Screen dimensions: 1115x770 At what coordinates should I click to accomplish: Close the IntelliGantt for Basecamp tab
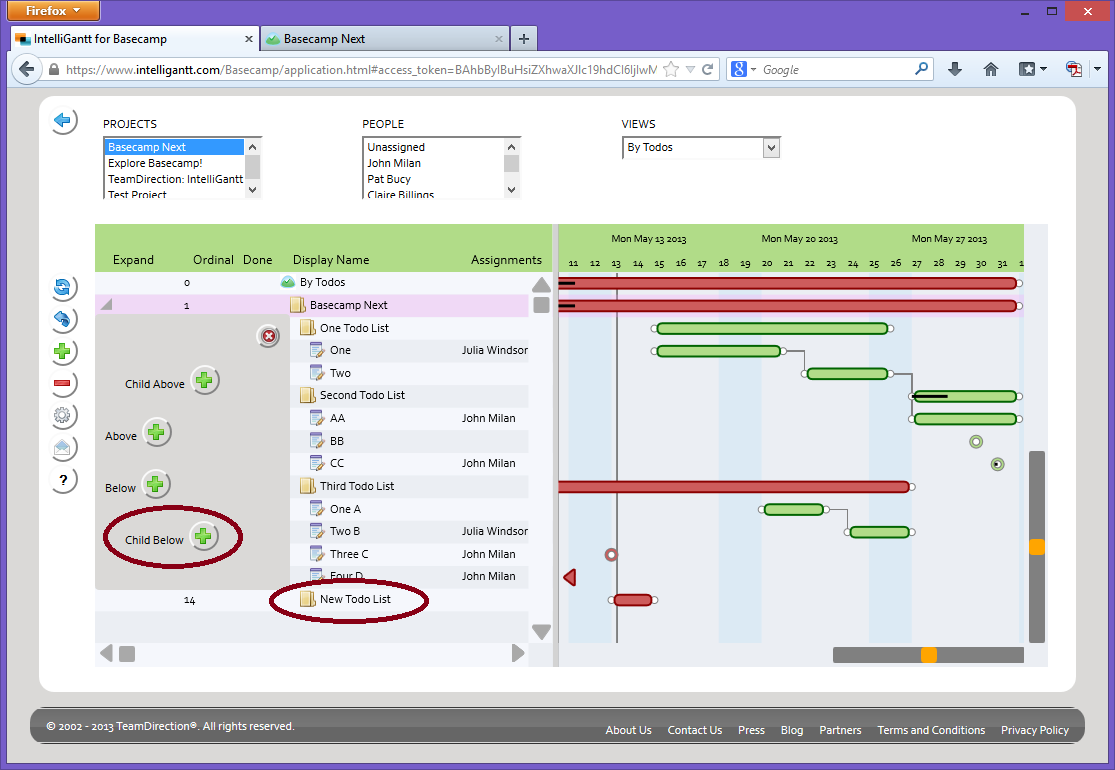pos(249,39)
